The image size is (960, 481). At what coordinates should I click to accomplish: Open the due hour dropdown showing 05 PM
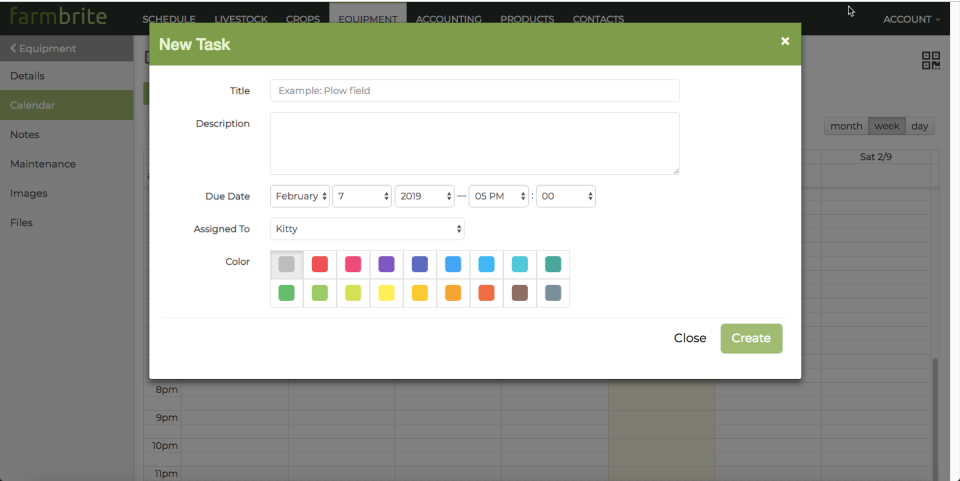498,197
